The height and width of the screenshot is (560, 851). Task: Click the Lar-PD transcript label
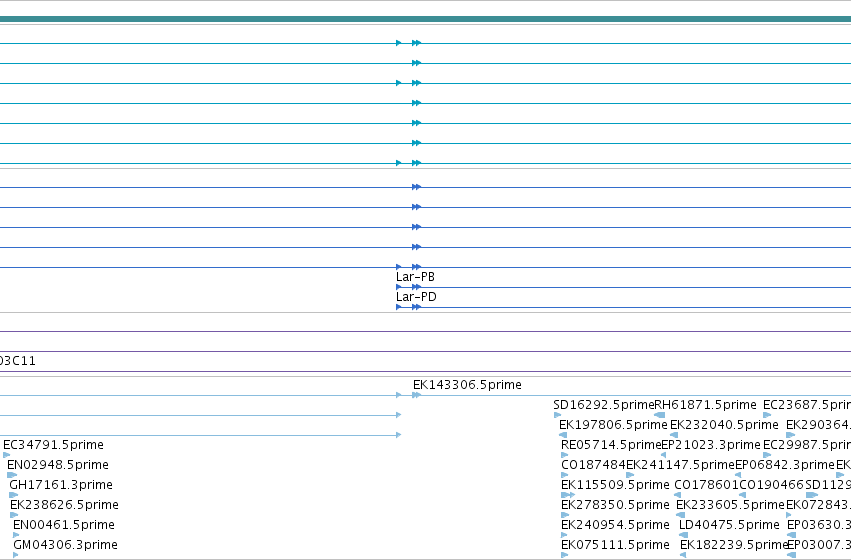click(x=416, y=297)
